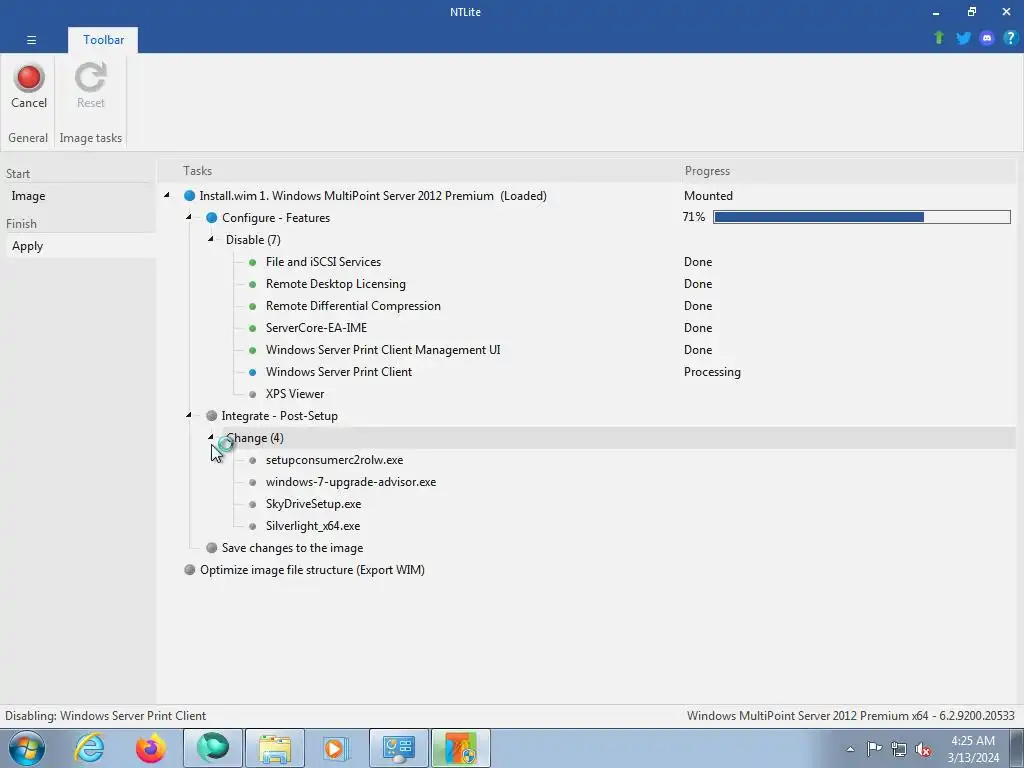The height and width of the screenshot is (768, 1024).
Task: Select Optimize image file structure (Export WIM) task
Action: pyautogui.click(x=312, y=570)
